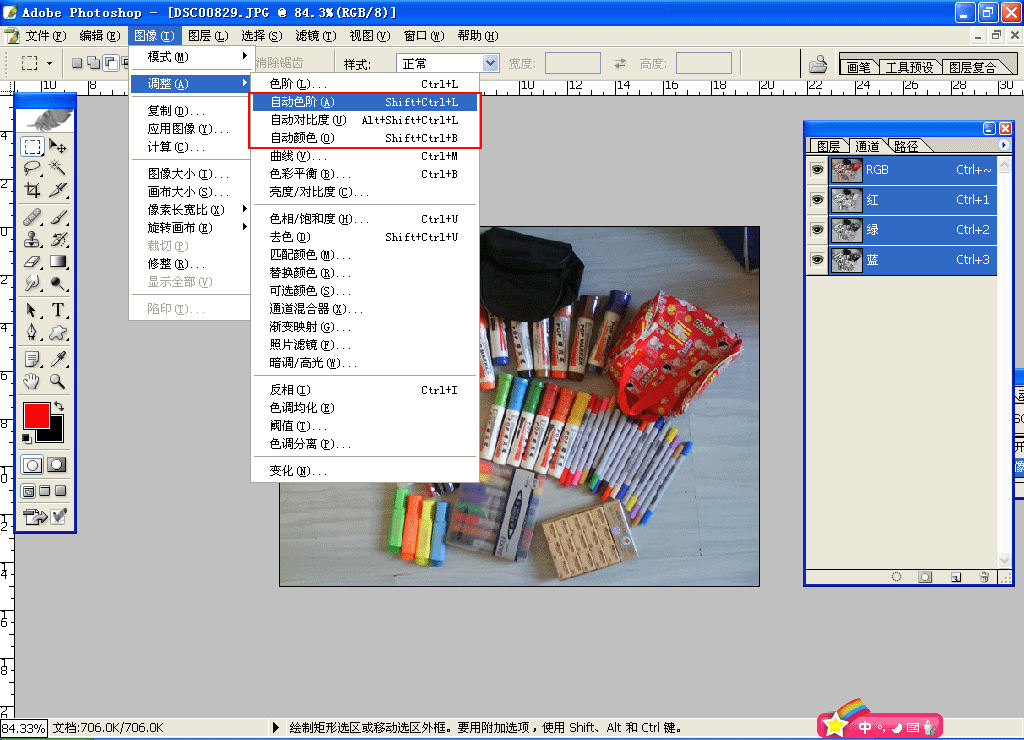This screenshot has height=740, width=1024.
Task: Select the RGB channel thumbnail
Action: pos(846,170)
